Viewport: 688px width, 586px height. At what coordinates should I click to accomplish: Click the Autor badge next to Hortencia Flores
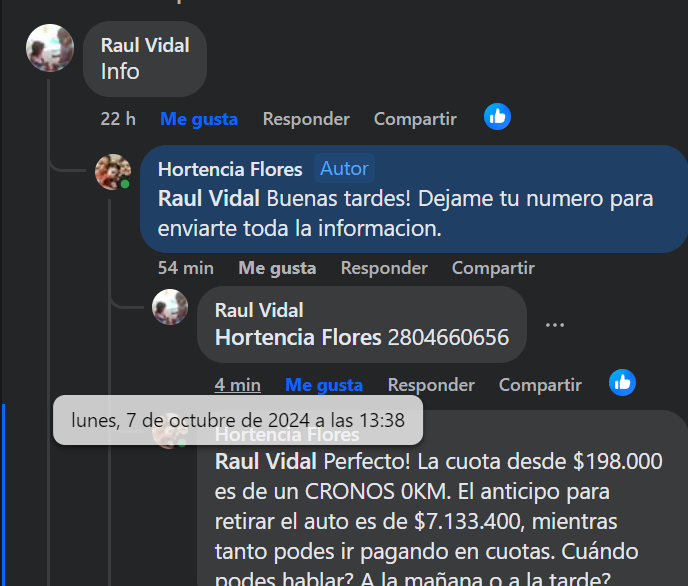click(x=344, y=168)
